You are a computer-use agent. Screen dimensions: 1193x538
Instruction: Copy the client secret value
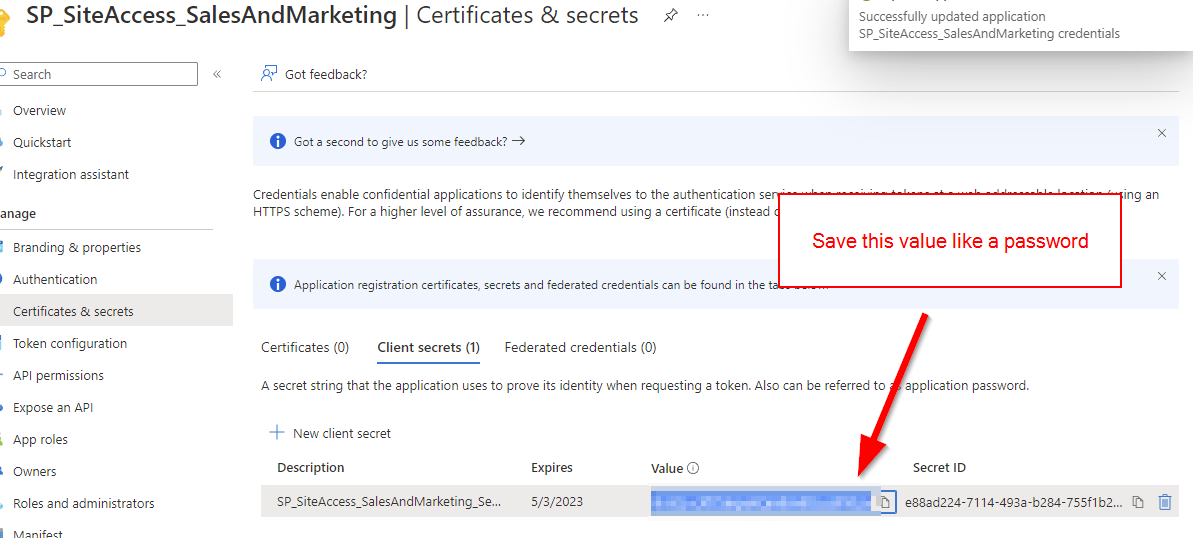coord(885,502)
